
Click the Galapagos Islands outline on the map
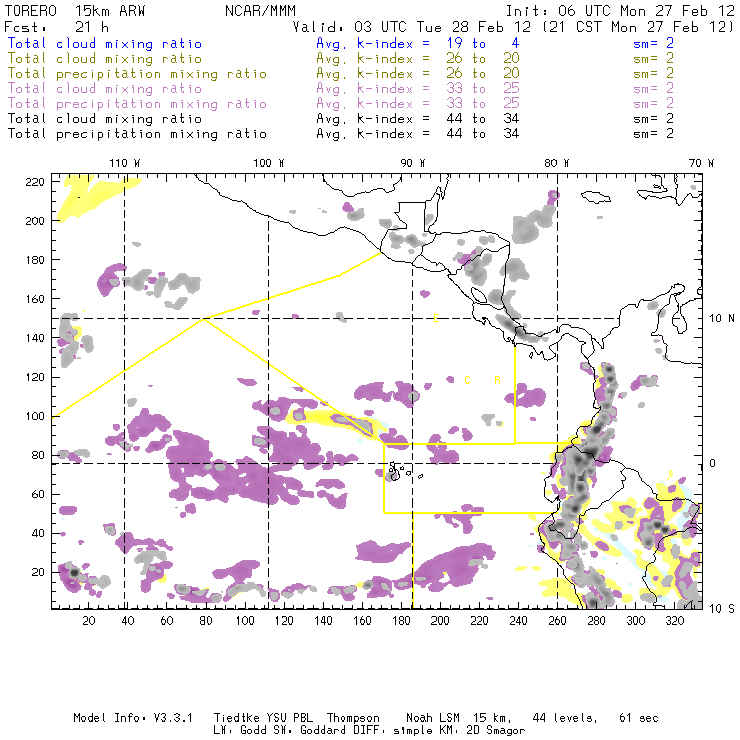(397, 471)
